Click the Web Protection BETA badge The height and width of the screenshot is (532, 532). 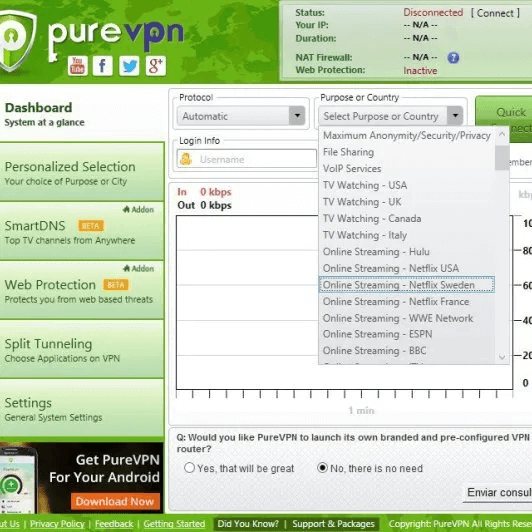(x=116, y=285)
